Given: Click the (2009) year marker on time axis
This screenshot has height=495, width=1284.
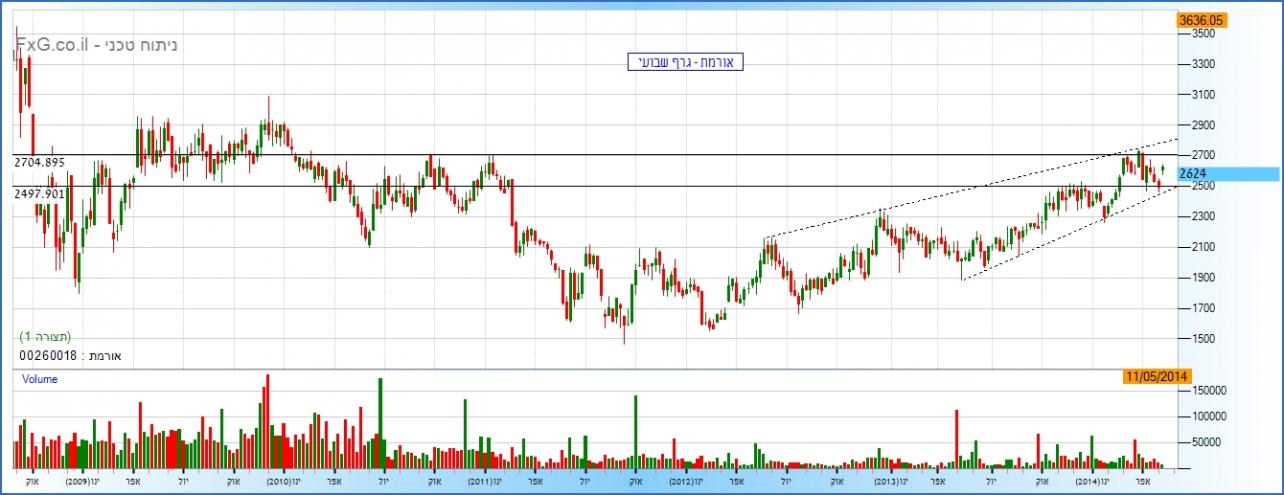Looking at the screenshot, I should 79,481.
